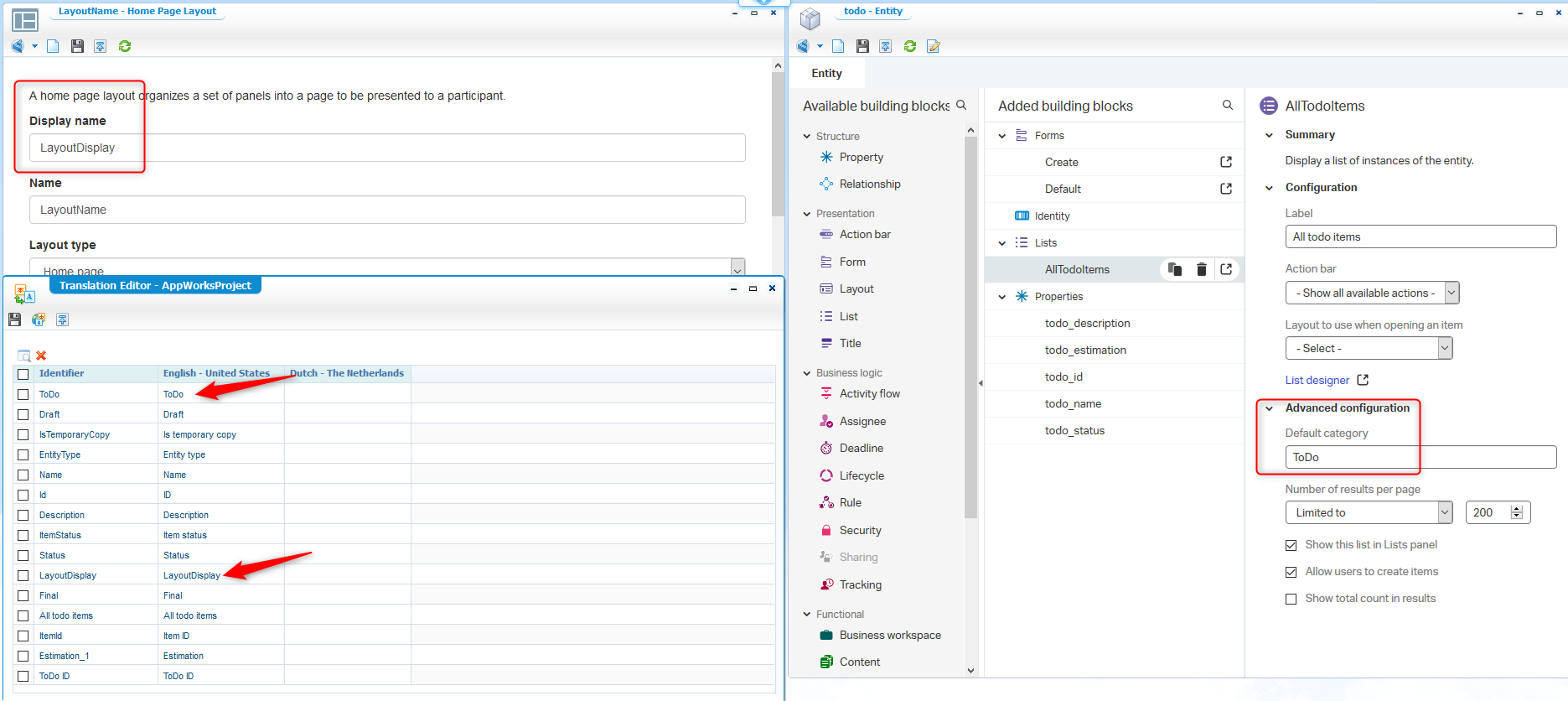Delete the AllTodoItems list via trash icon
This screenshot has width=1568, height=701.
point(1201,269)
